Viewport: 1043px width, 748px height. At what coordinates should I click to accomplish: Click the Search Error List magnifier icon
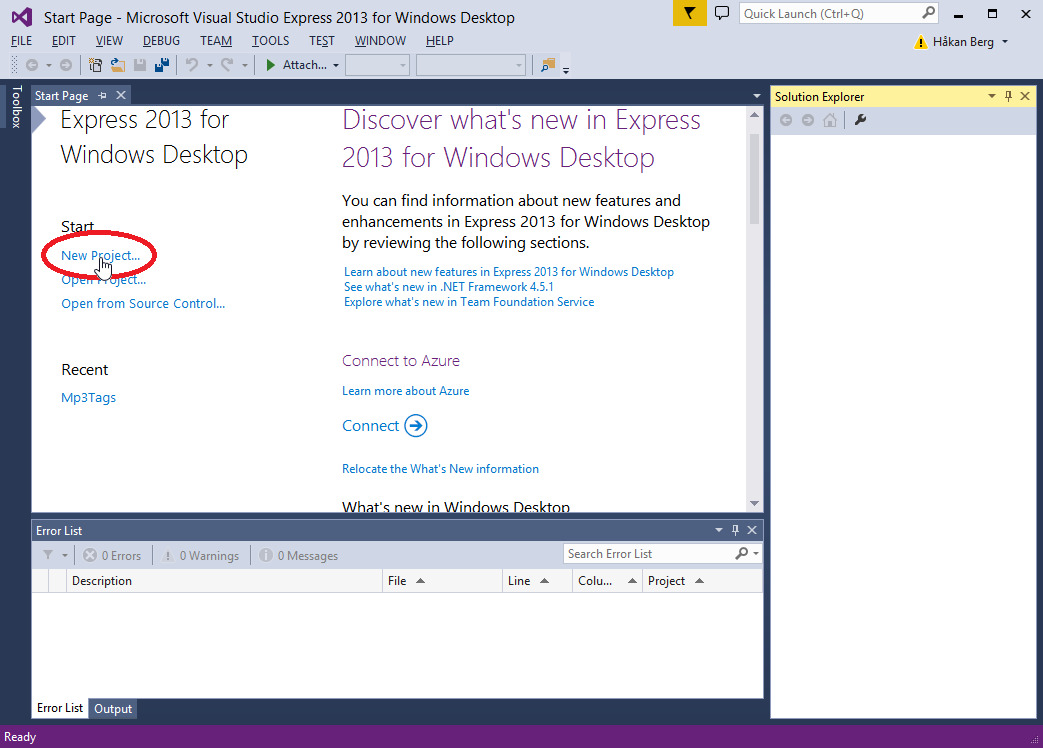742,553
